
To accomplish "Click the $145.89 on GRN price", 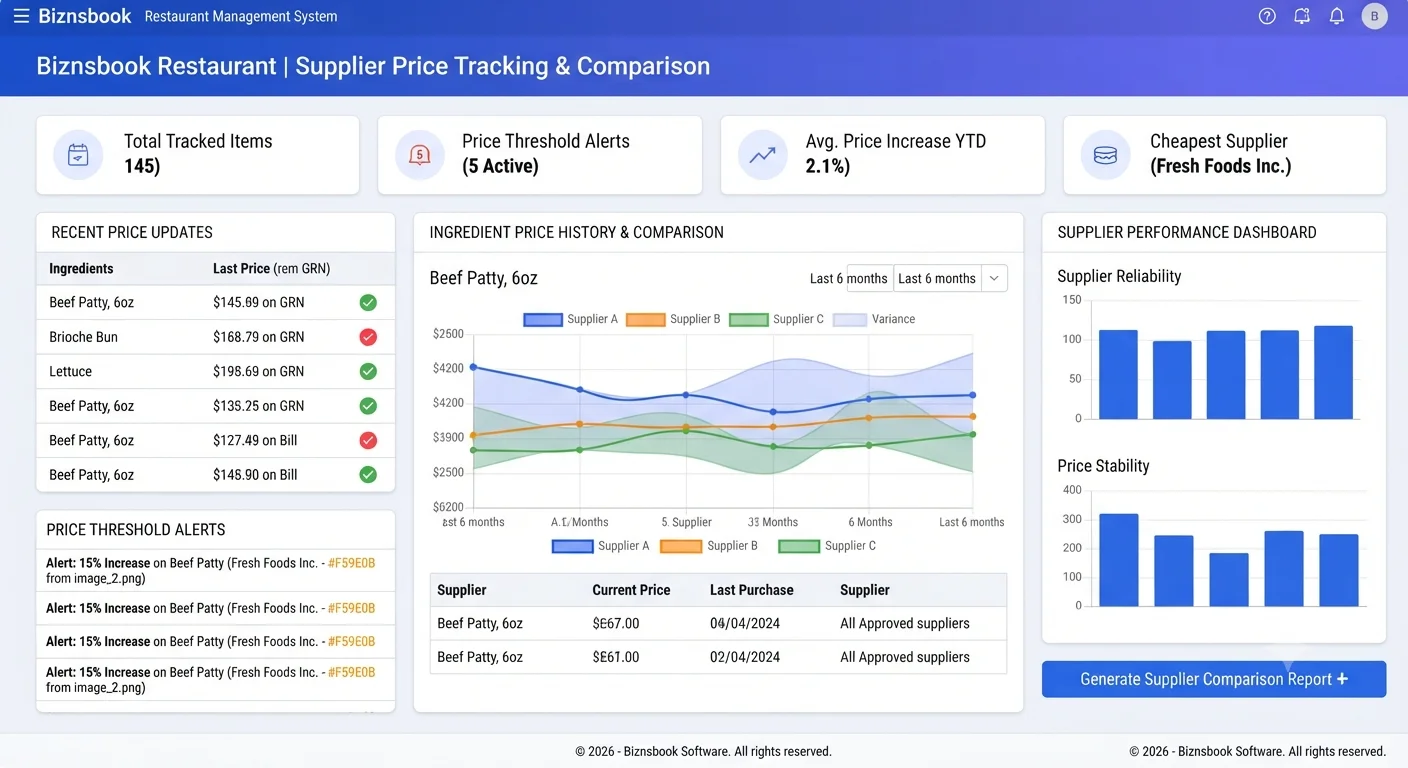I will [258, 302].
